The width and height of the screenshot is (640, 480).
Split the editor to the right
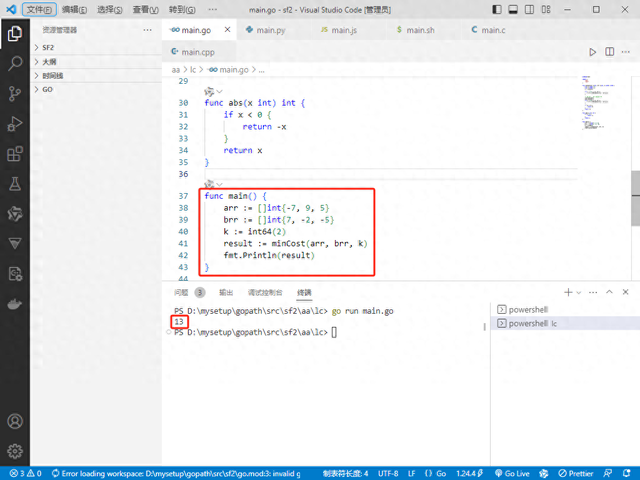tap(609, 52)
